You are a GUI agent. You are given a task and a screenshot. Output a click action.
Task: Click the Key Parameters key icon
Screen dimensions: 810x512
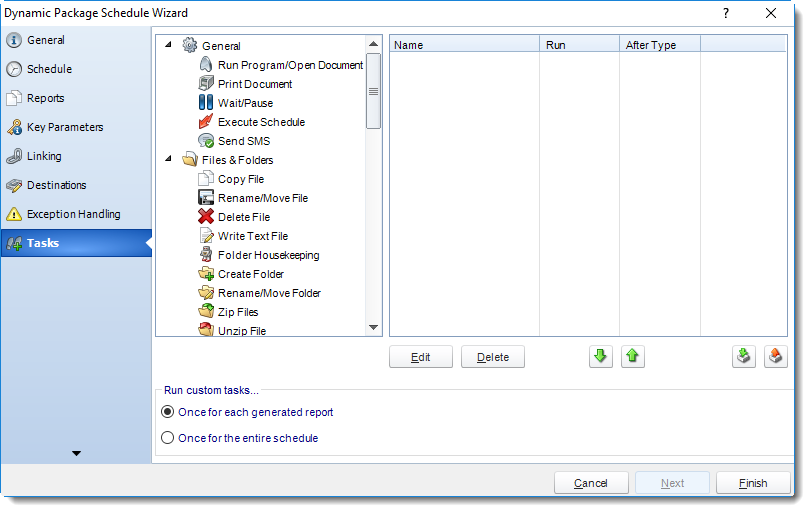coord(14,127)
